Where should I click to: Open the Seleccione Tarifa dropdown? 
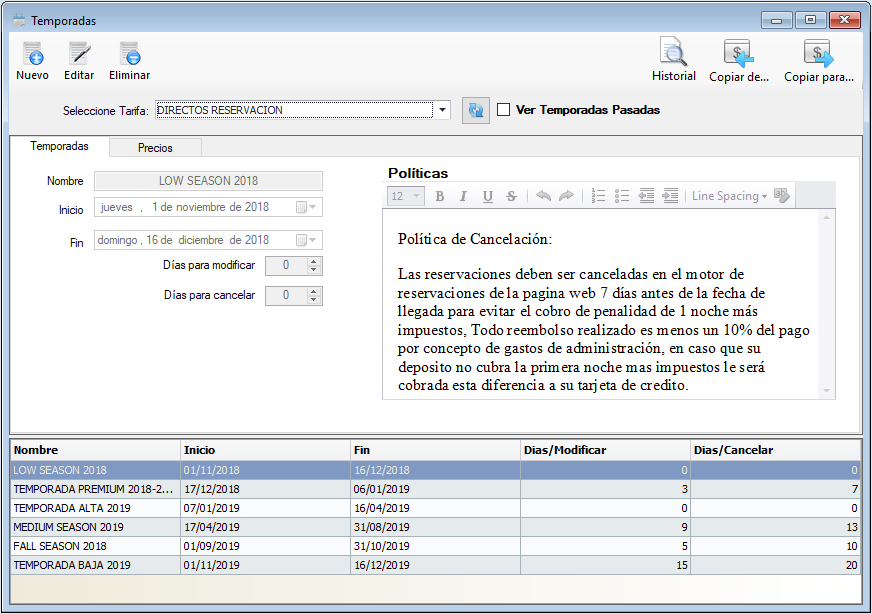[x=442, y=110]
